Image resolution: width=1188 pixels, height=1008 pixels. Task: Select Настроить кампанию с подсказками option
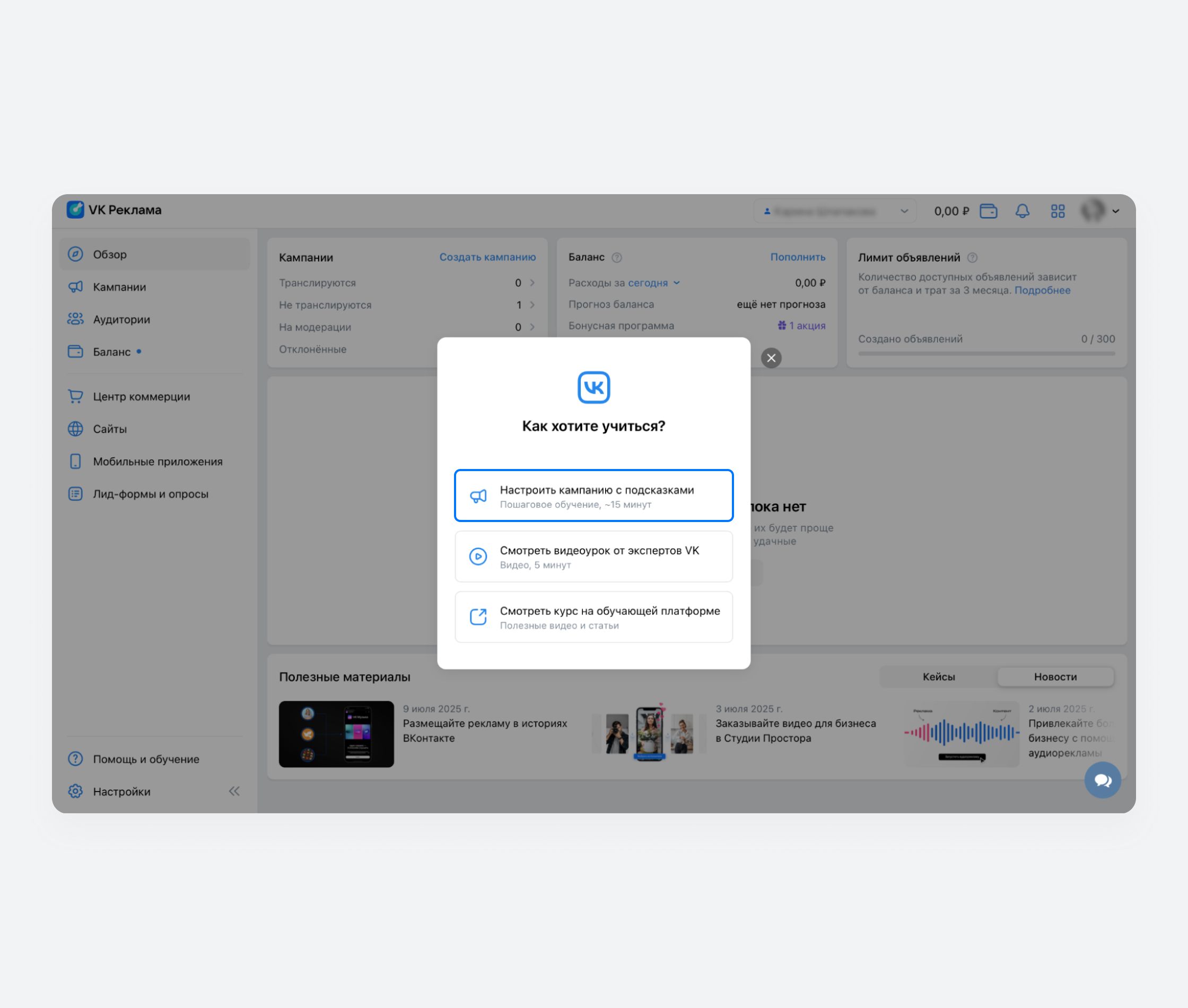coord(593,496)
